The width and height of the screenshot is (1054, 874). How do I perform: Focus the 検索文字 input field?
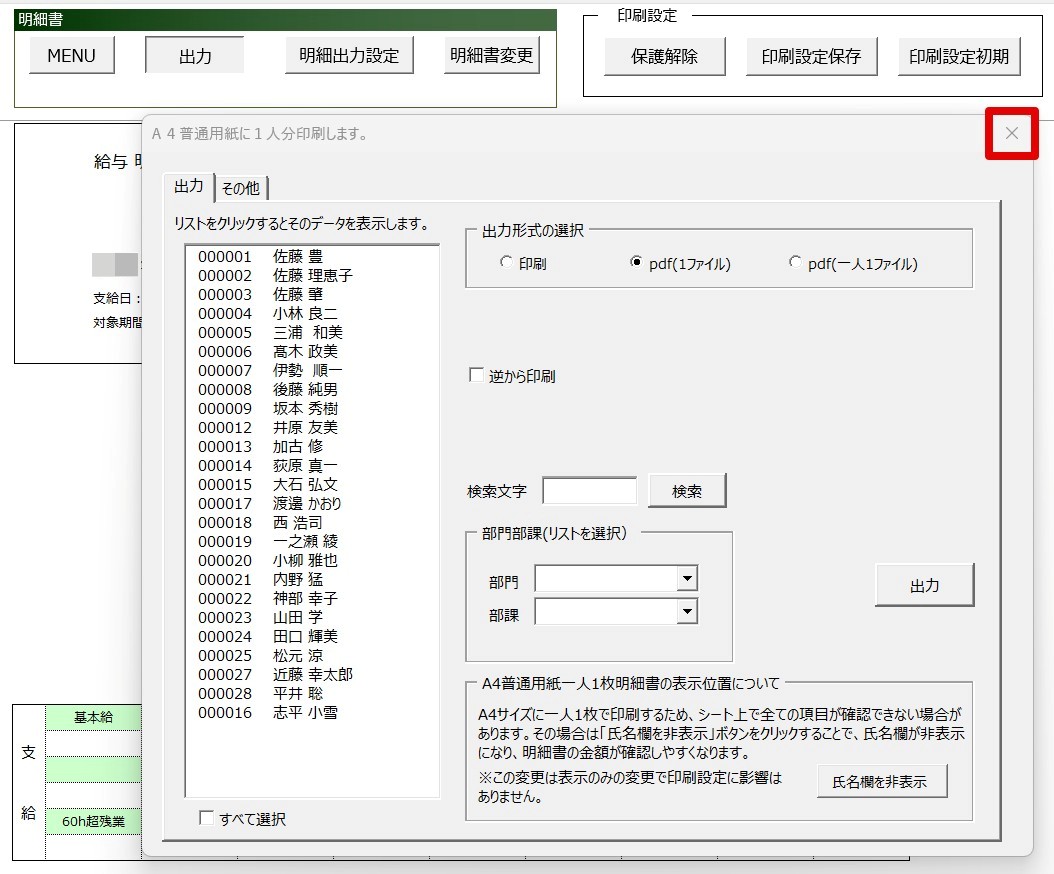[x=590, y=491]
